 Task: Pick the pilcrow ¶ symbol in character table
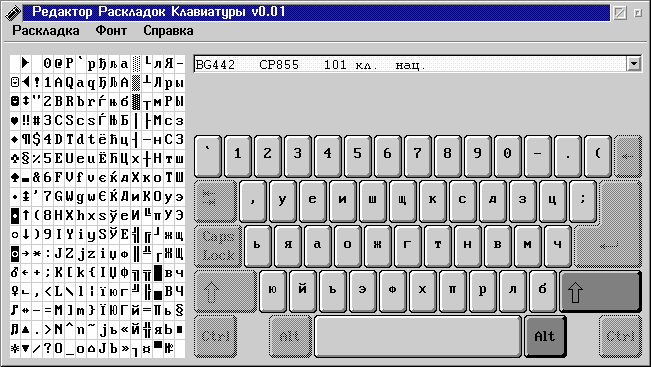click(x=26, y=139)
